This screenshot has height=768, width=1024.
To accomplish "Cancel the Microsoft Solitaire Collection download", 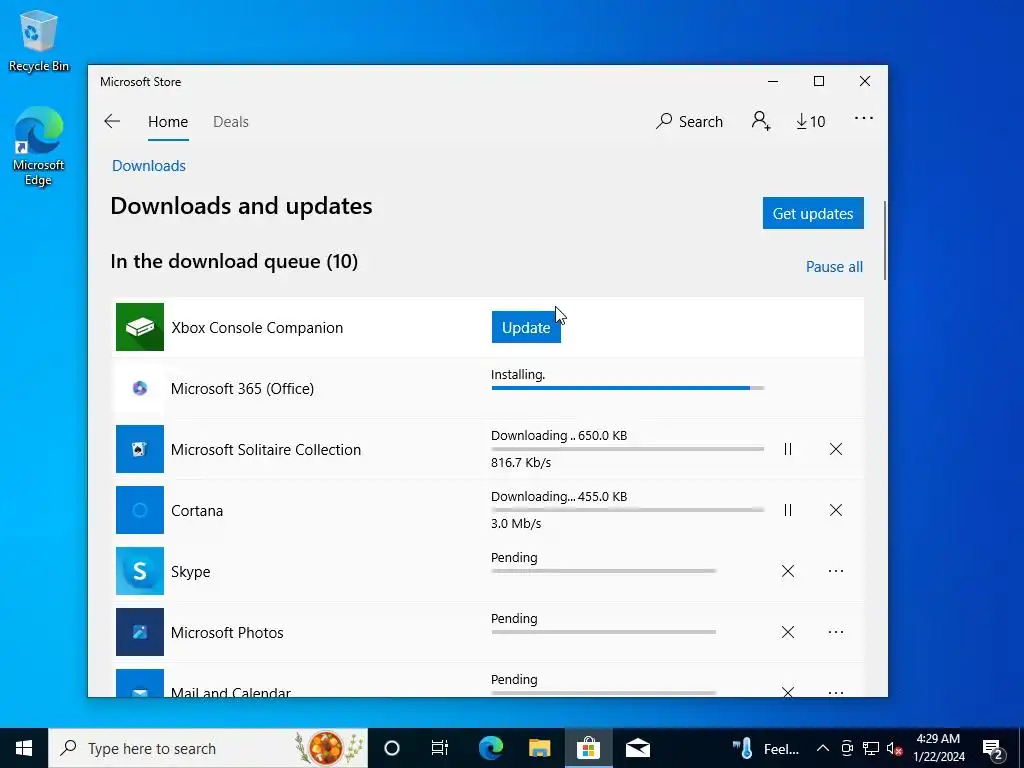I will [x=836, y=449].
